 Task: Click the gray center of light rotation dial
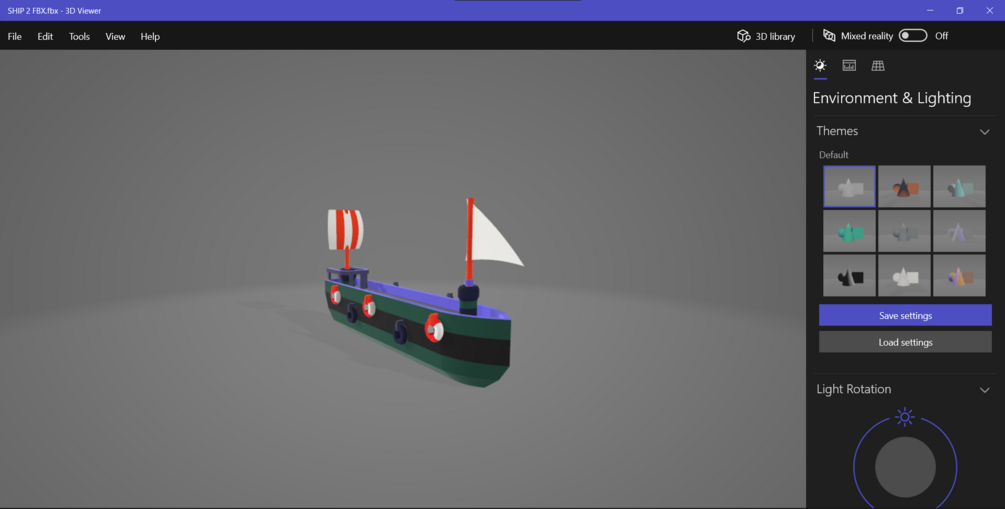[905, 467]
